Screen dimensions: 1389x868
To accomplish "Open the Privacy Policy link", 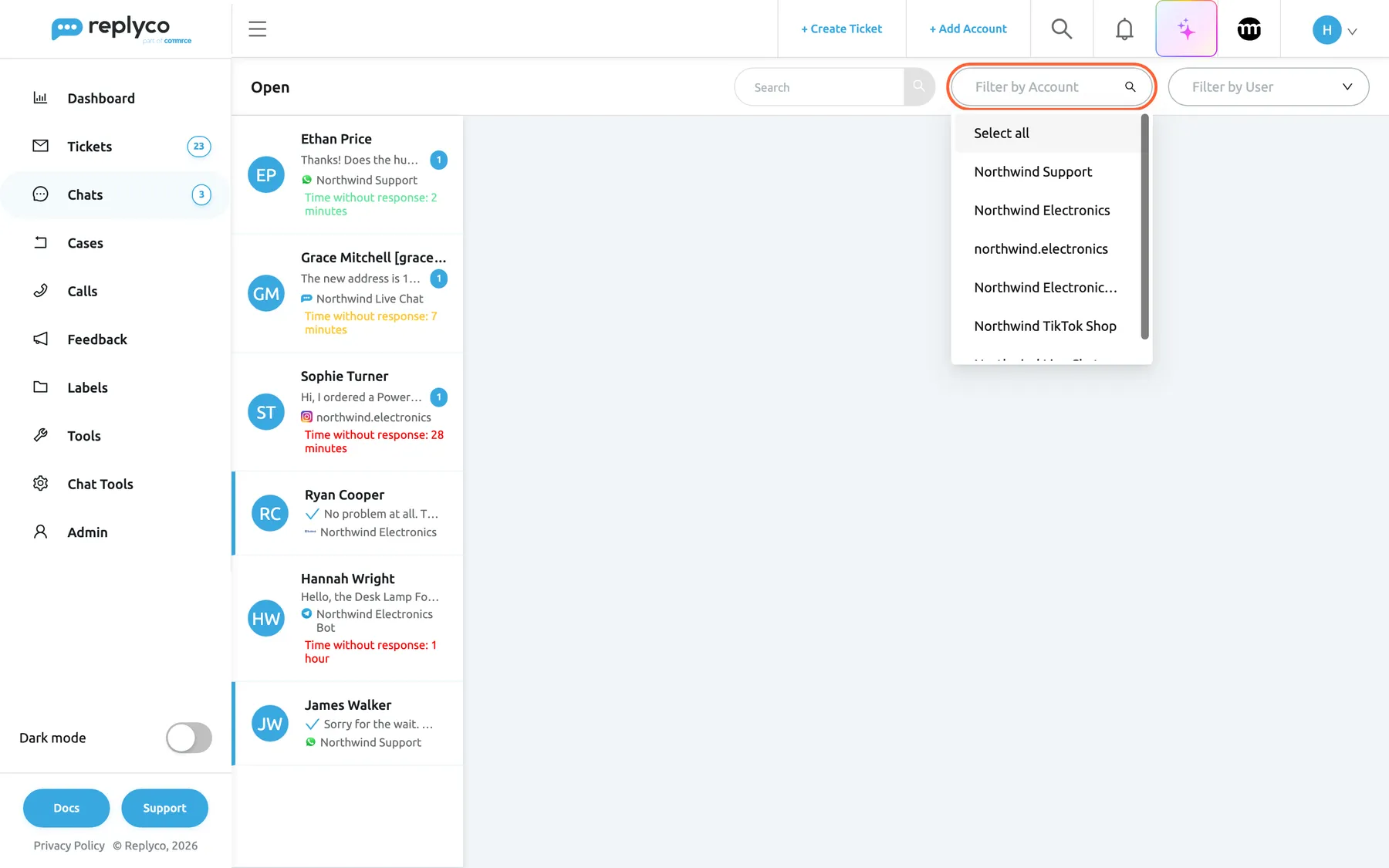I will (69, 846).
